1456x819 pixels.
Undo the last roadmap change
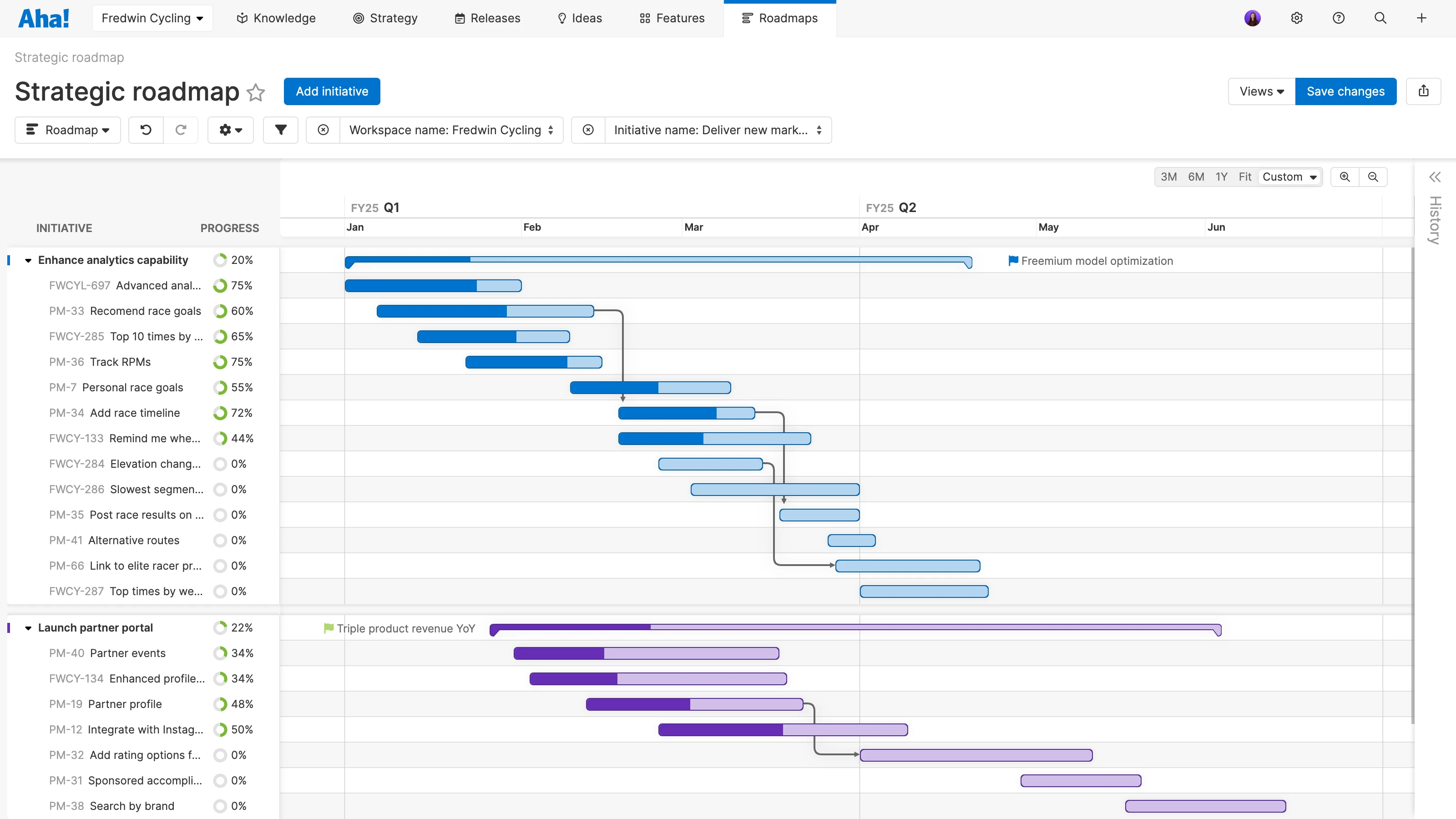pos(146,129)
